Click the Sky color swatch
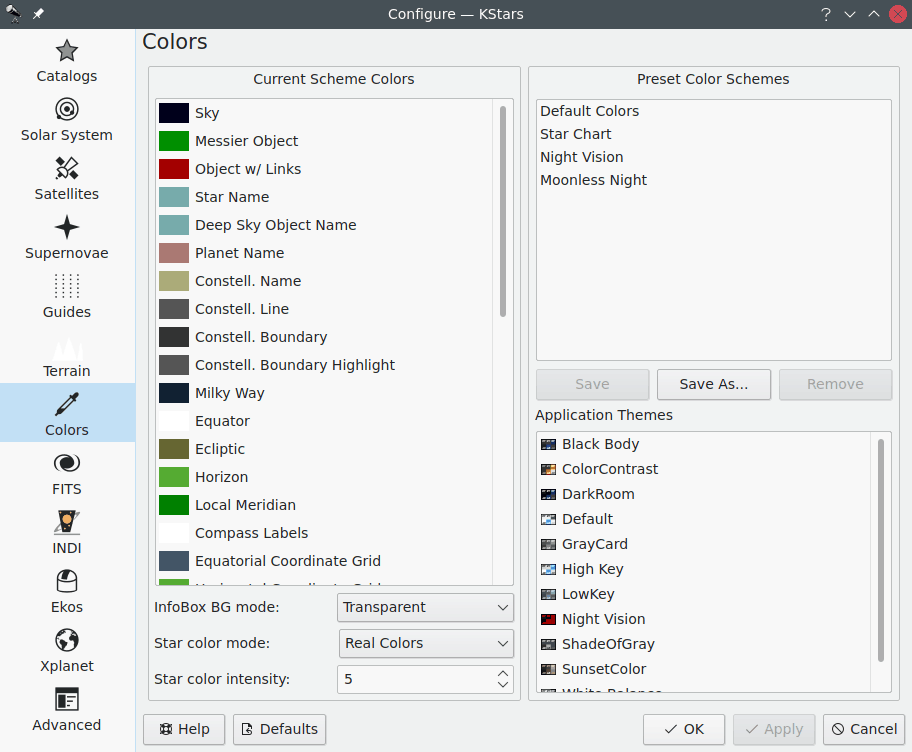The image size is (912, 752). point(174,113)
